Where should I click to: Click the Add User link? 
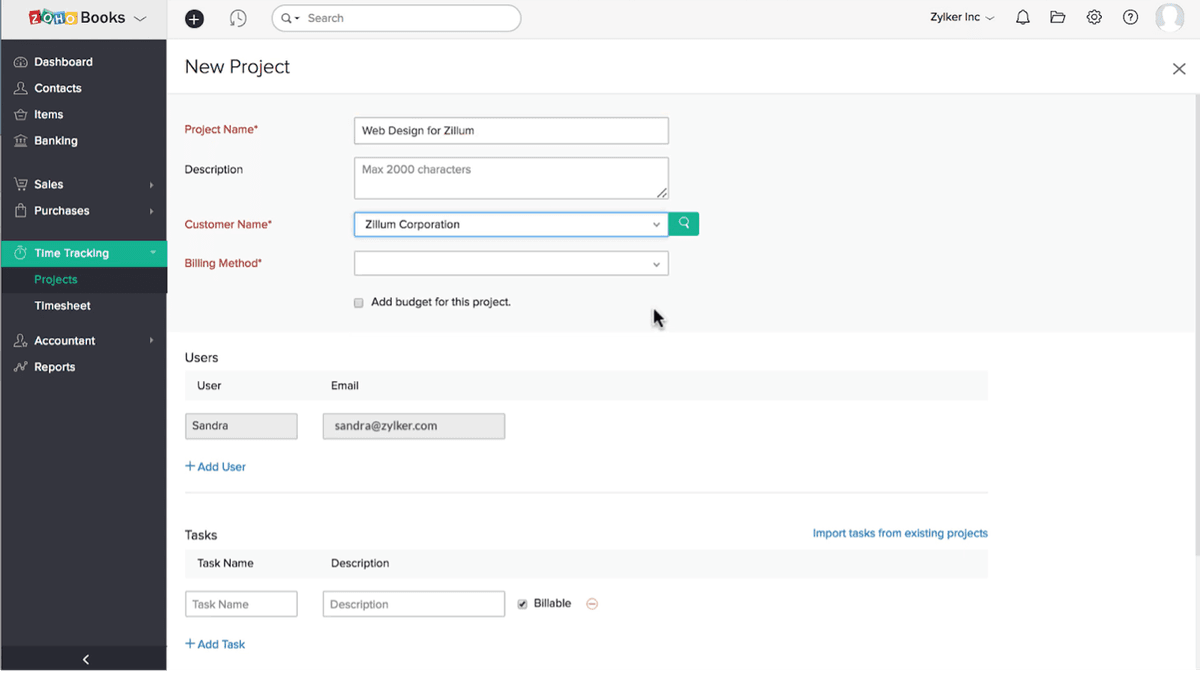tap(216, 467)
